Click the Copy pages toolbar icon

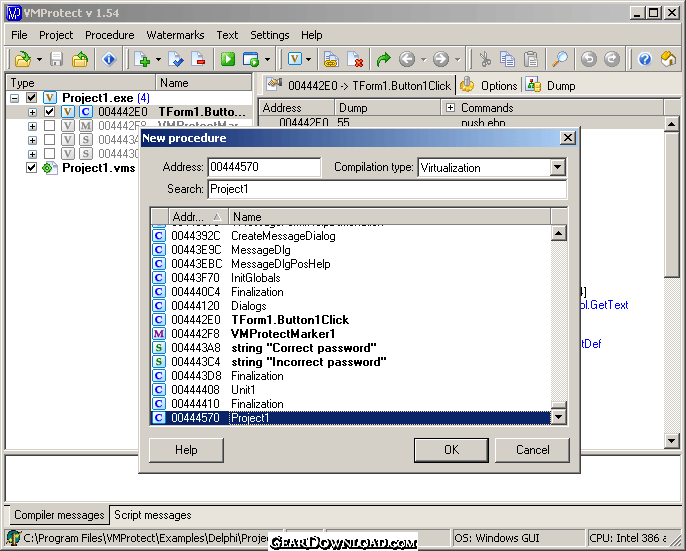point(508,59)
